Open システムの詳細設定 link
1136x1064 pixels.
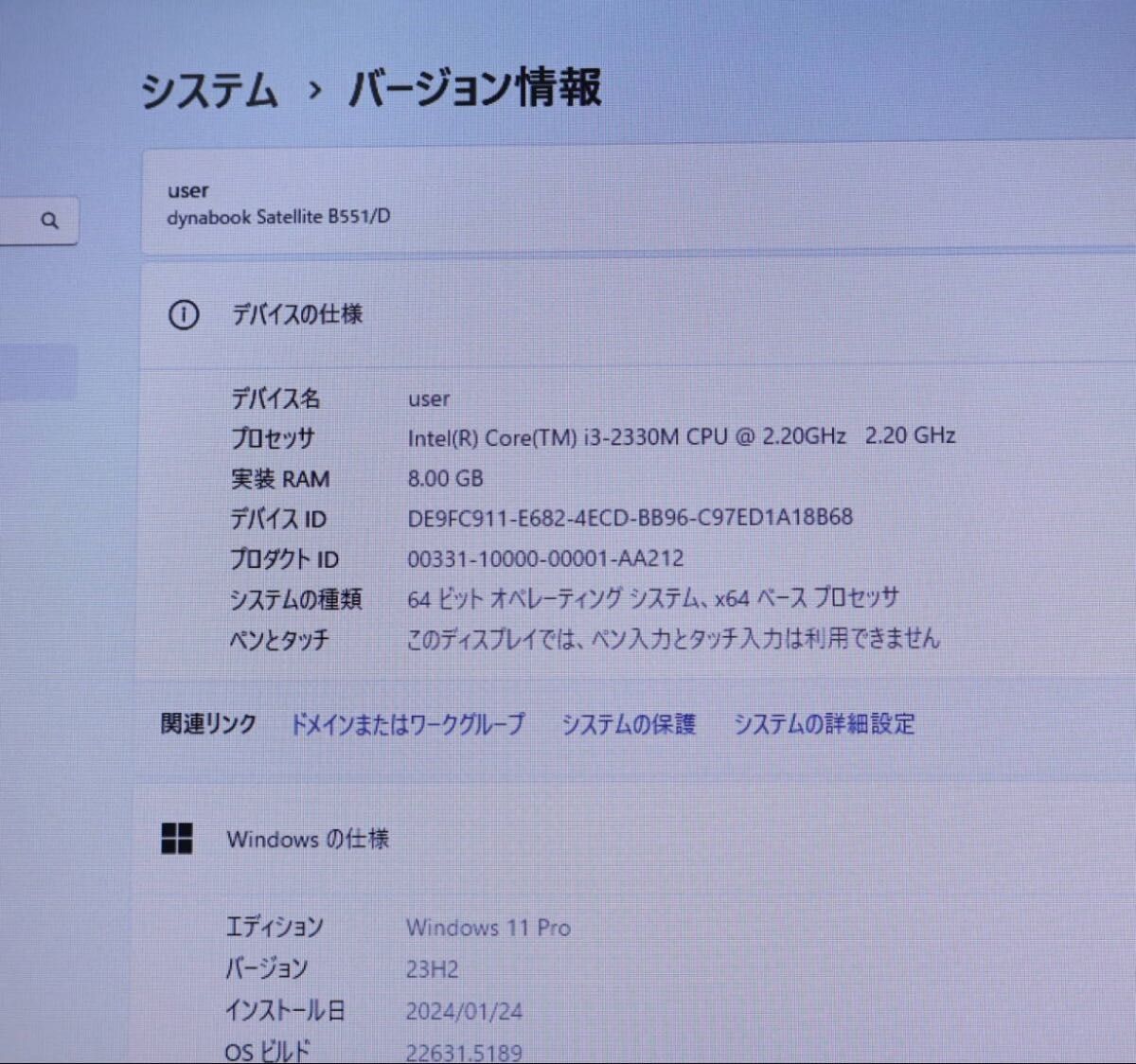click(825, 724)
